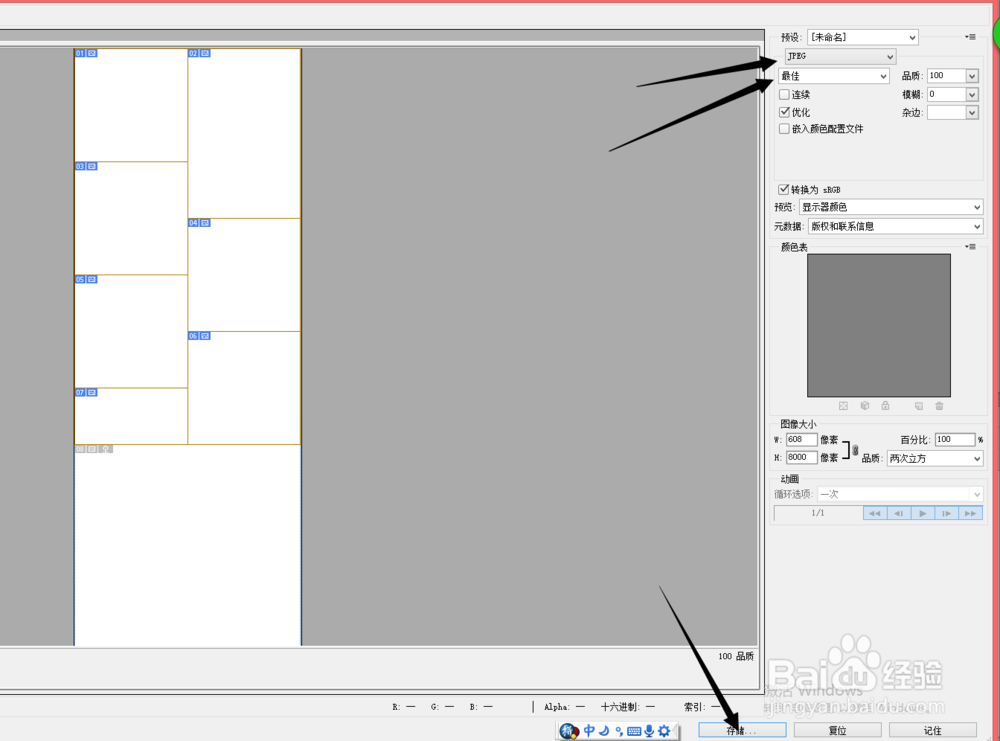Click the trash icon under color table
This screenshot has height=741, width=1000.
(939, 406)
